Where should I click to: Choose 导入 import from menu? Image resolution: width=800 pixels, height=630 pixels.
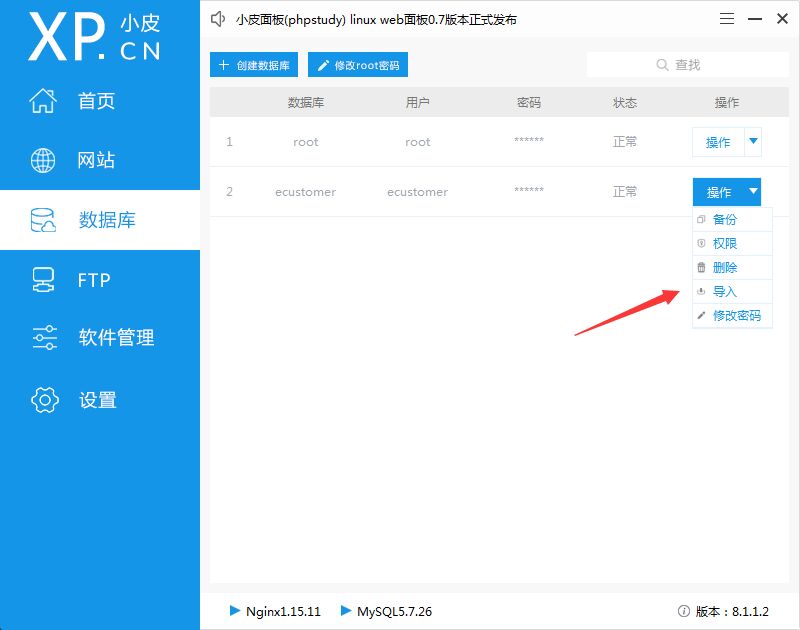(x=732, y=291)
